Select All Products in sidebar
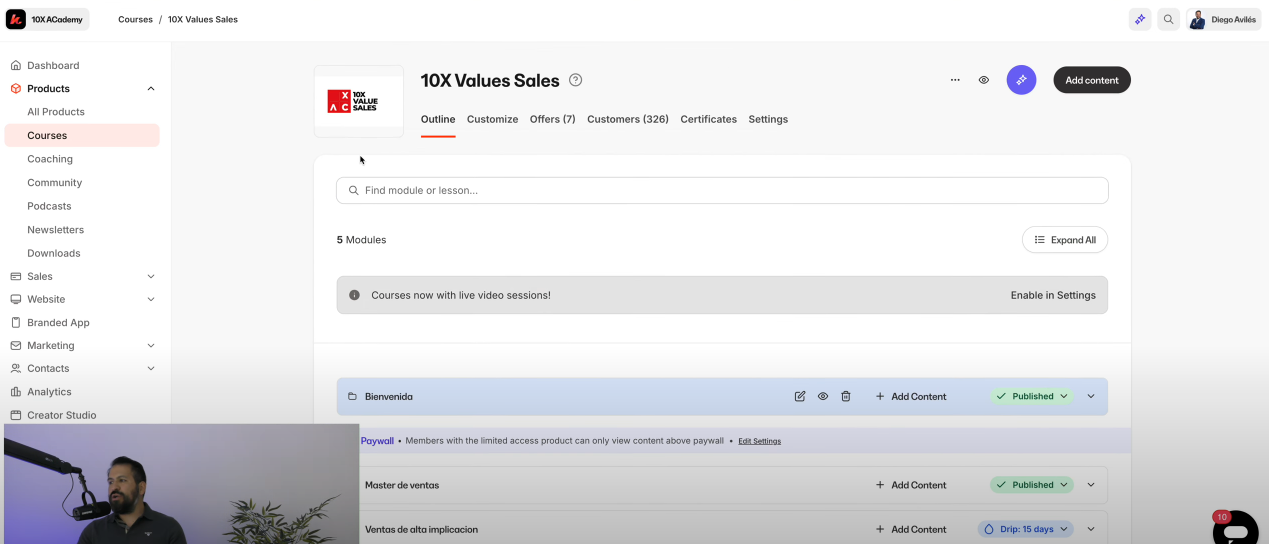Screen dimensions: 1269x544 click(x=56, y=112)
